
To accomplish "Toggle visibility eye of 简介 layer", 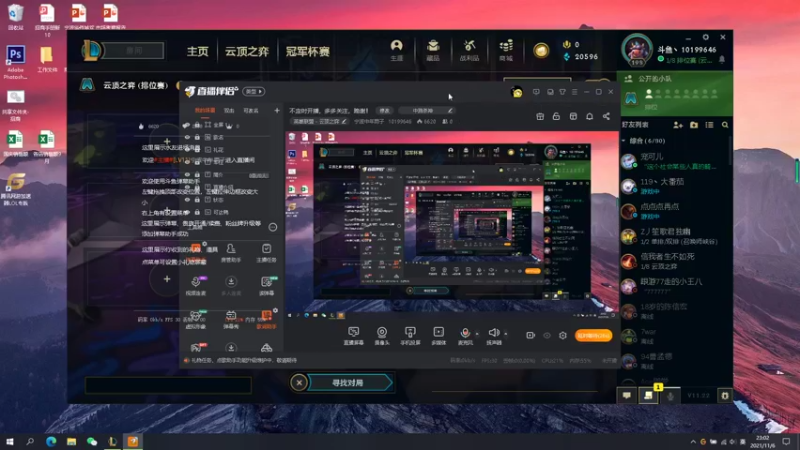I will pyautogui.click(x=187, y=174).
